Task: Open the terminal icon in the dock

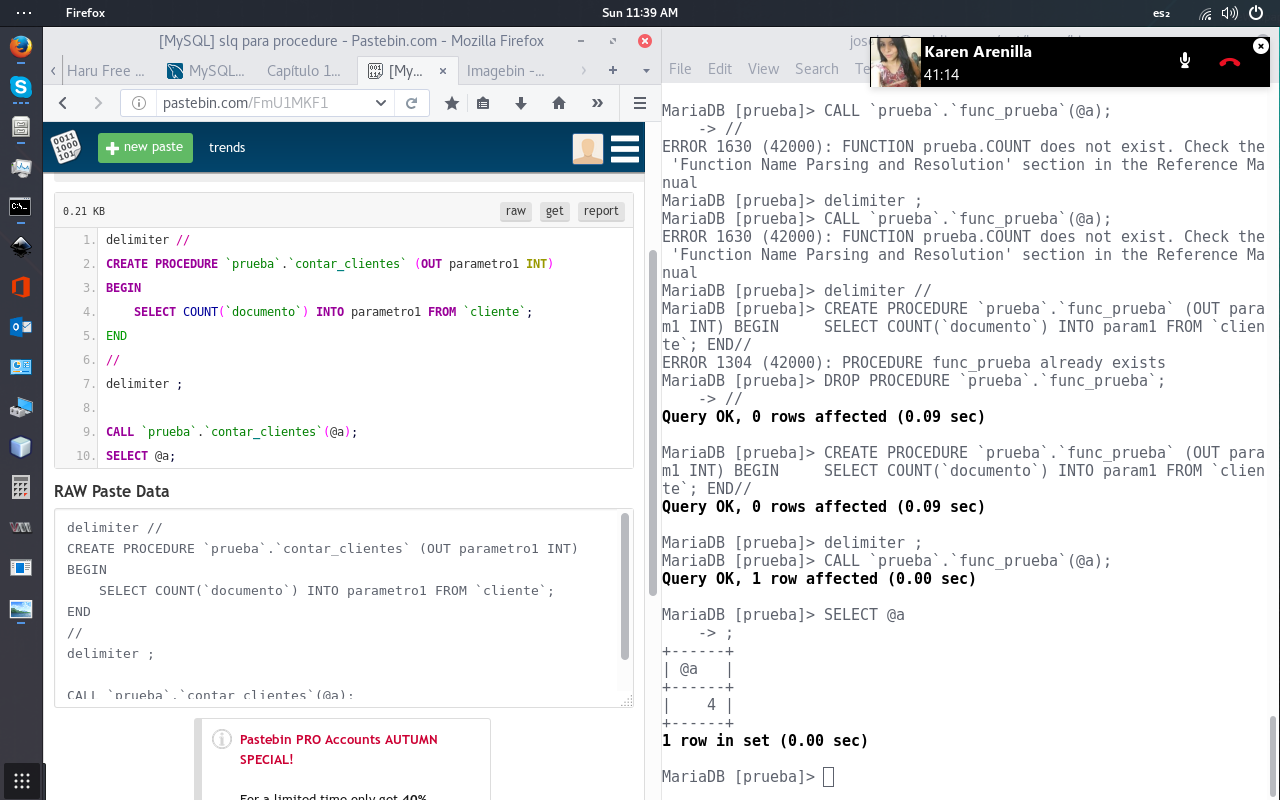Action: coord(20,207)
